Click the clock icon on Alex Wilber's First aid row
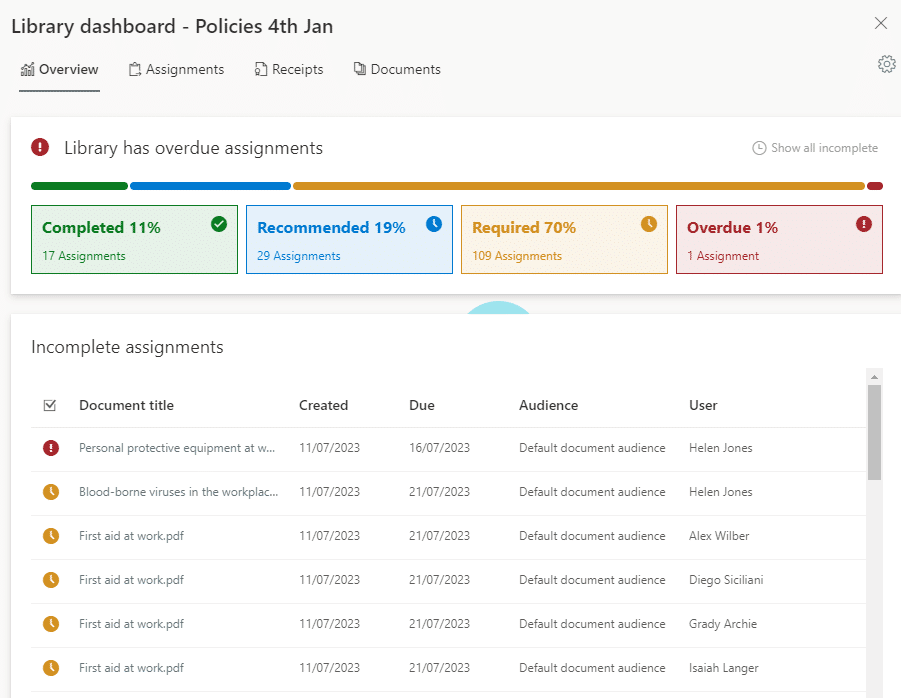Image resolution: width=901 pixels, height=698 pixels. coord(50,535)
